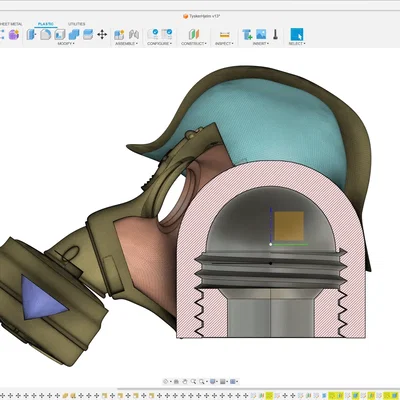Viewport: 400px width, 400px height.
Task: Click the Display Settings monitor icon
Action: 212,382
